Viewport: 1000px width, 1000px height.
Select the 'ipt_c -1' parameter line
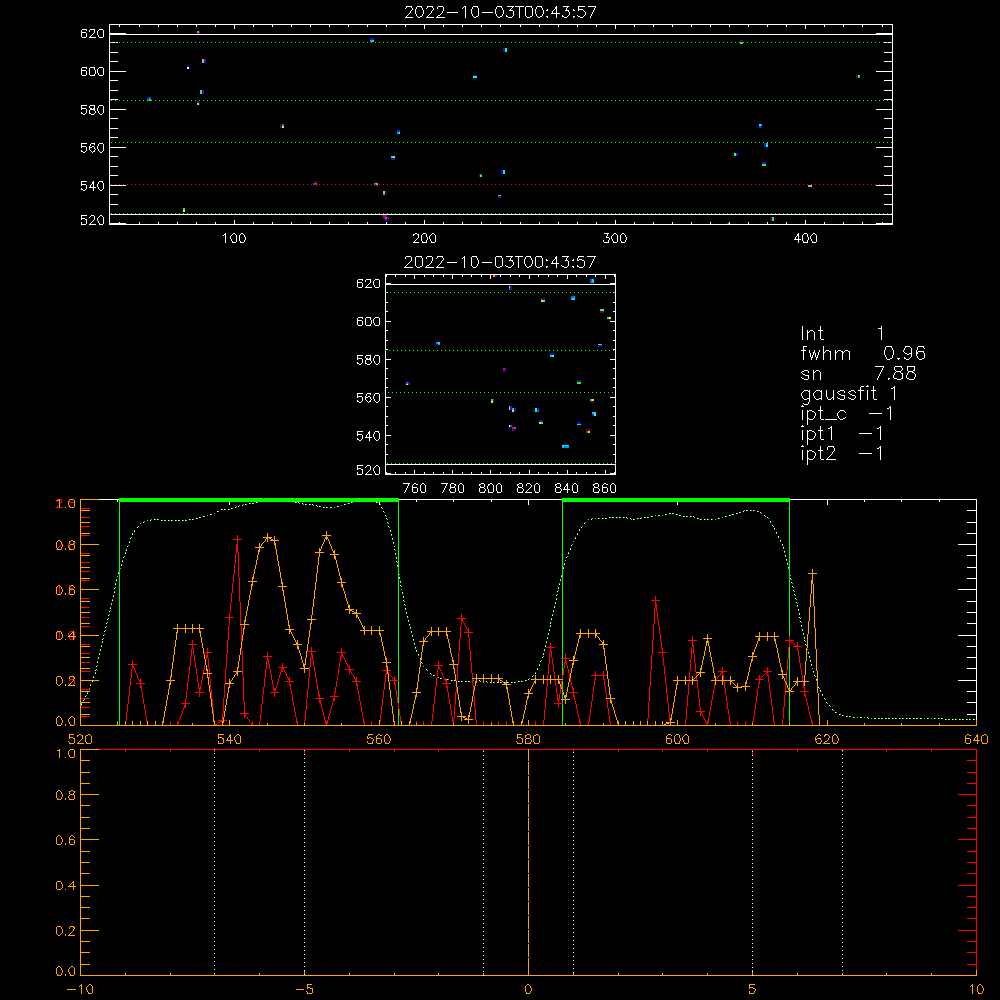[847, 414]
